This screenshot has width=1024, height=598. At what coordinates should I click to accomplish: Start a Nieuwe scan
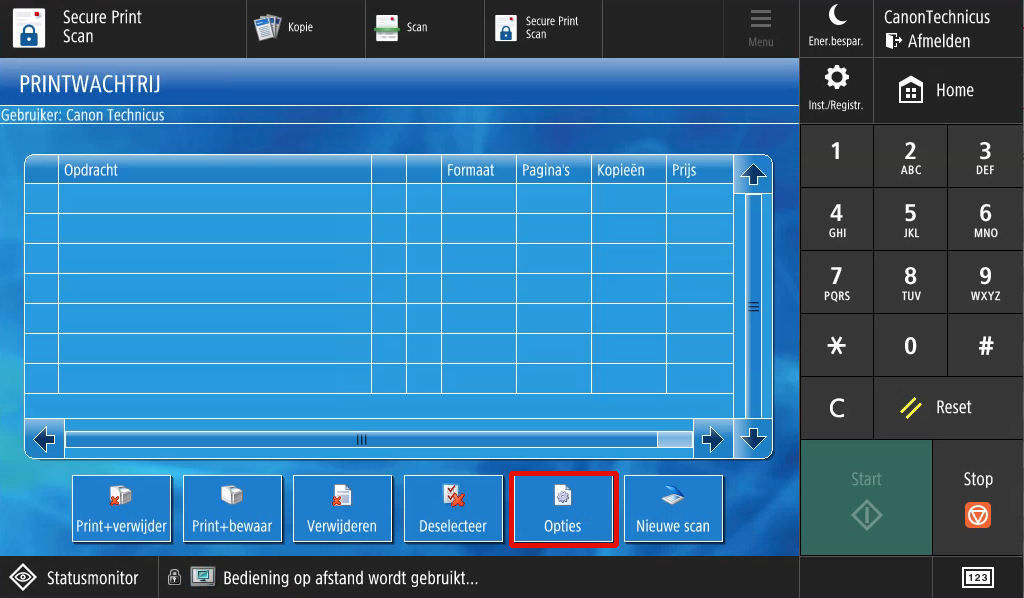pyautogui.click(x=673, y=509)
